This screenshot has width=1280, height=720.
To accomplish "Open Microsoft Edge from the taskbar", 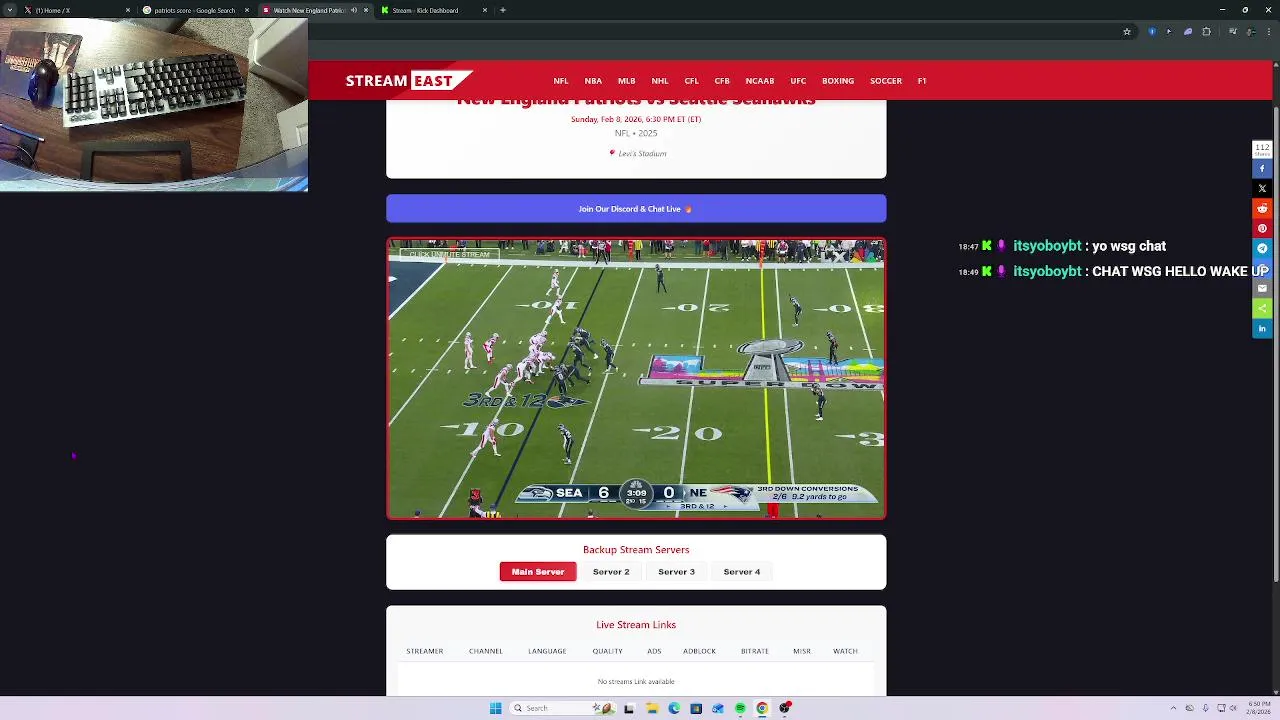I will tap(673, 708).
